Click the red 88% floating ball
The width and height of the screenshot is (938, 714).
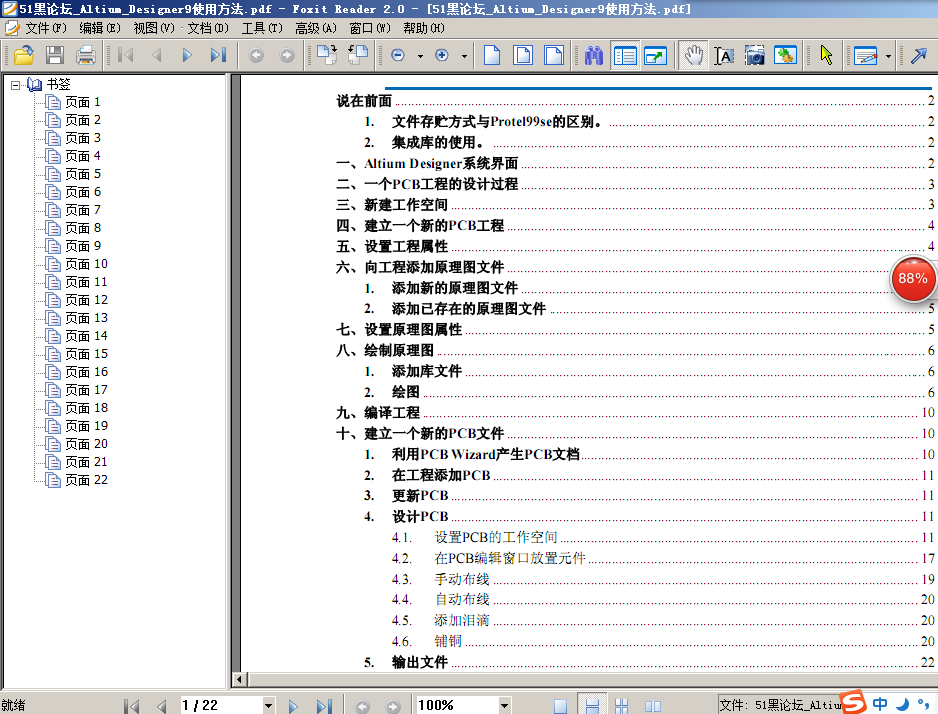click(x=913, y=279)
